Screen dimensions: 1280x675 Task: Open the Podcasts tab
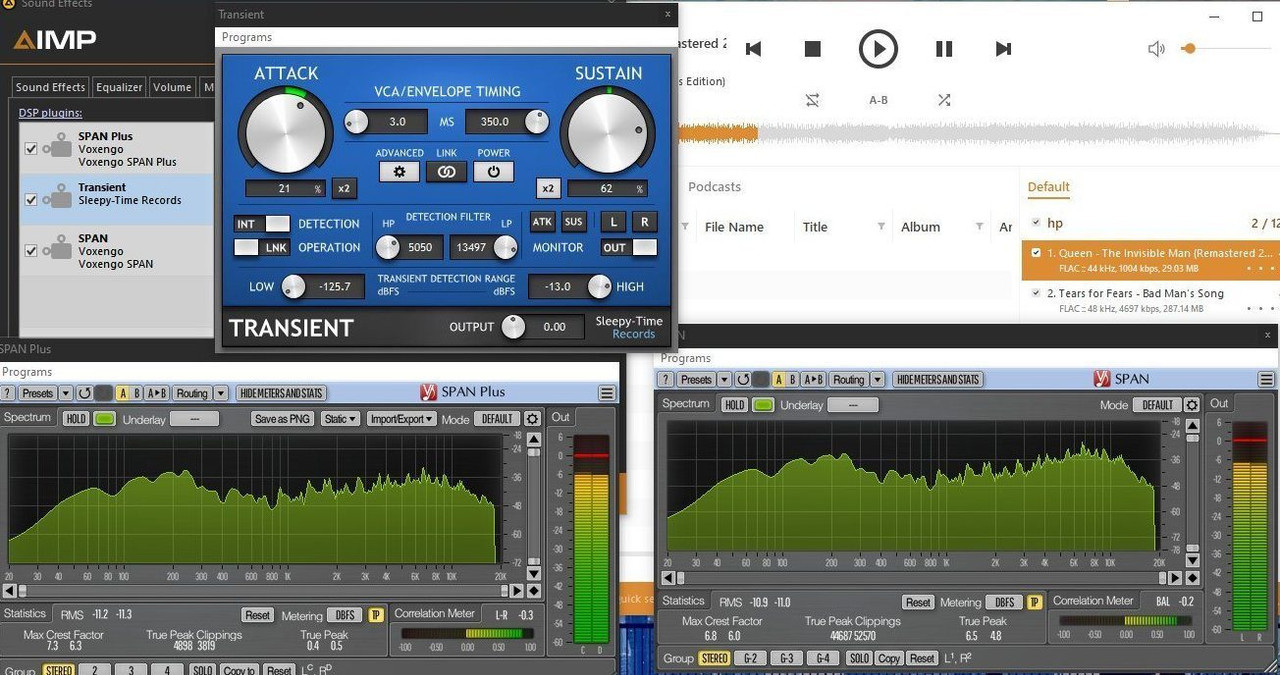click(715, 186)
